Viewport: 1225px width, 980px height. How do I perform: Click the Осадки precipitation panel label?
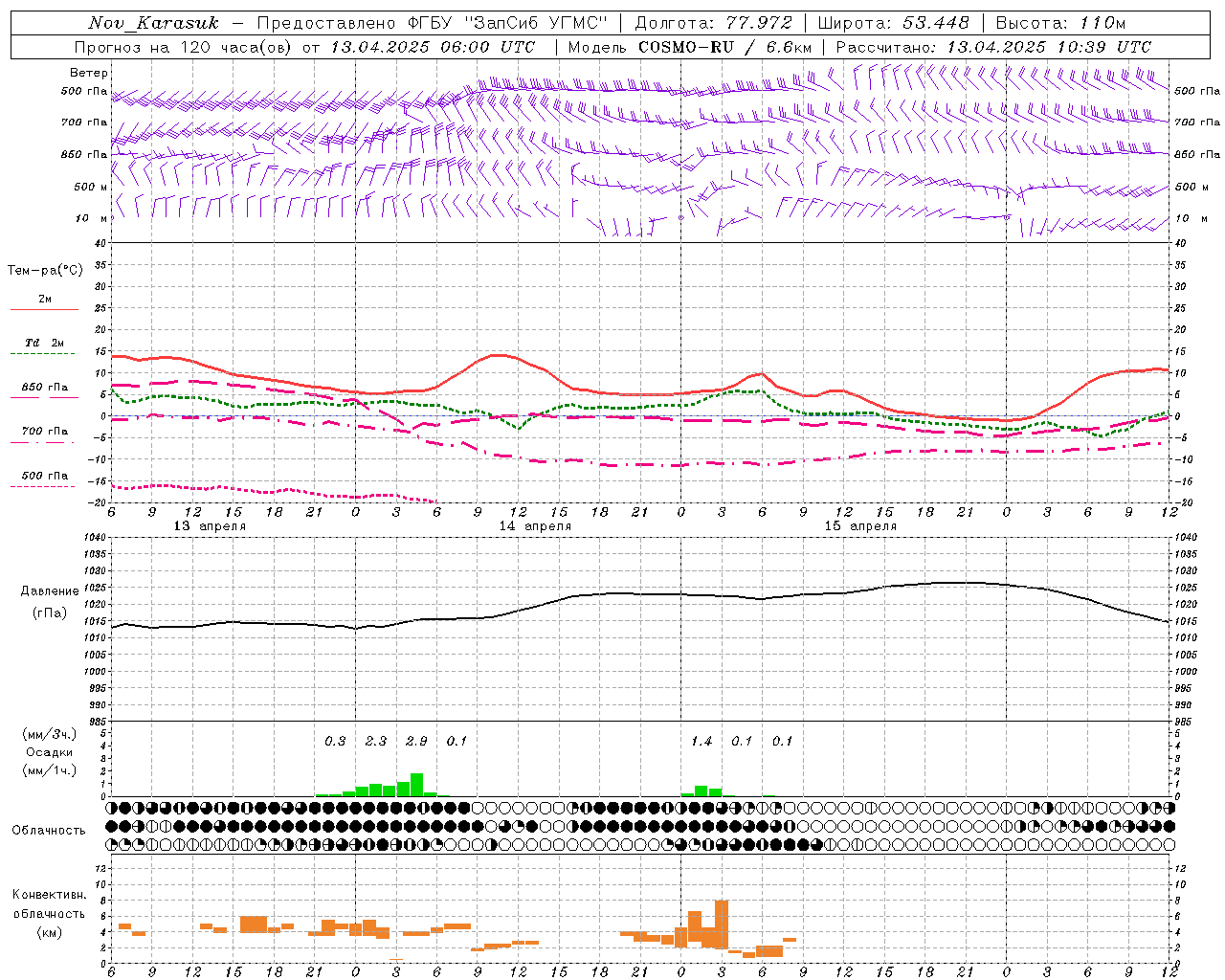point(49,752)
